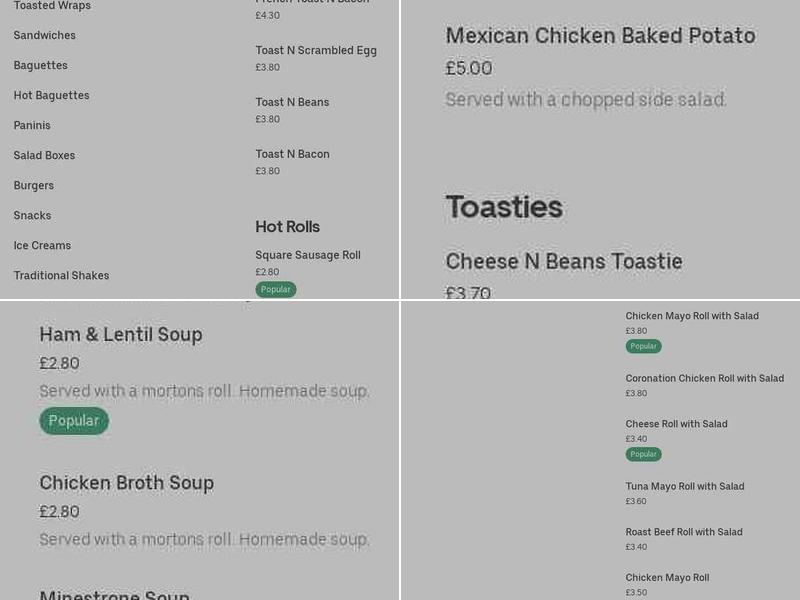The height and width of the screenshot is (600, 800).
Task: Select Tuna Mayo Roll with Salad
Action: 685,486
